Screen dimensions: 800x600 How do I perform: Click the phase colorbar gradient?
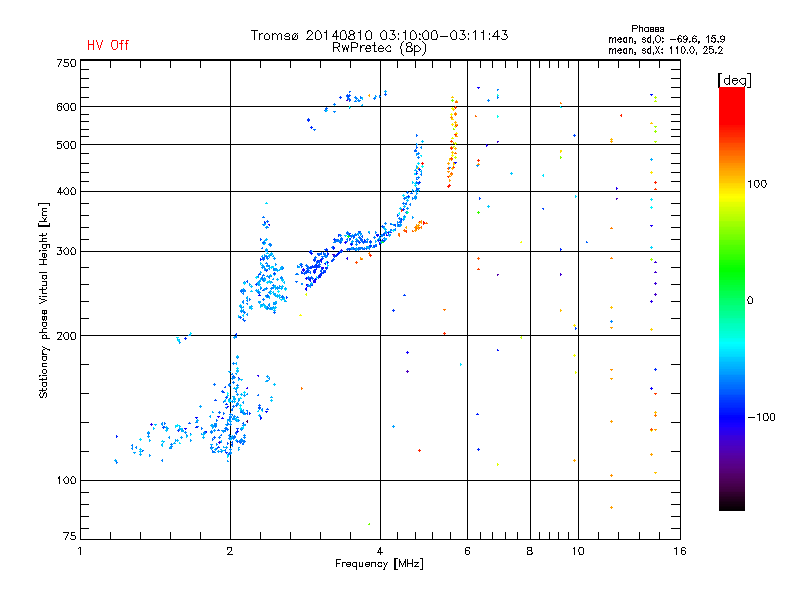click(x=732, y=299)
